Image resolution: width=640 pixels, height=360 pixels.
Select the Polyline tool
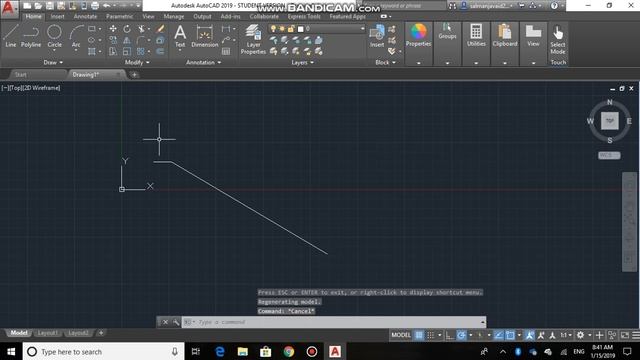pyautogui.click(x=31, y=36)
